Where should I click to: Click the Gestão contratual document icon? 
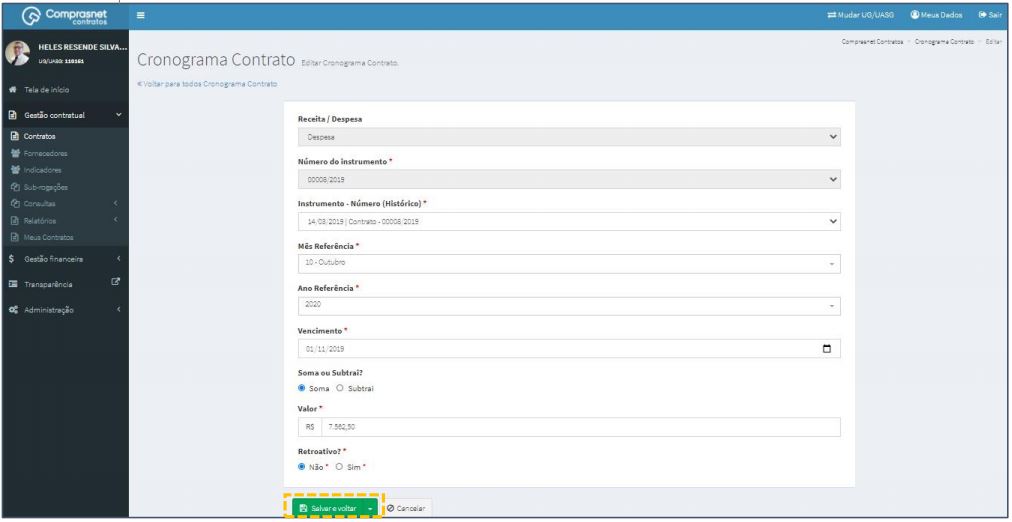[12, 115]
